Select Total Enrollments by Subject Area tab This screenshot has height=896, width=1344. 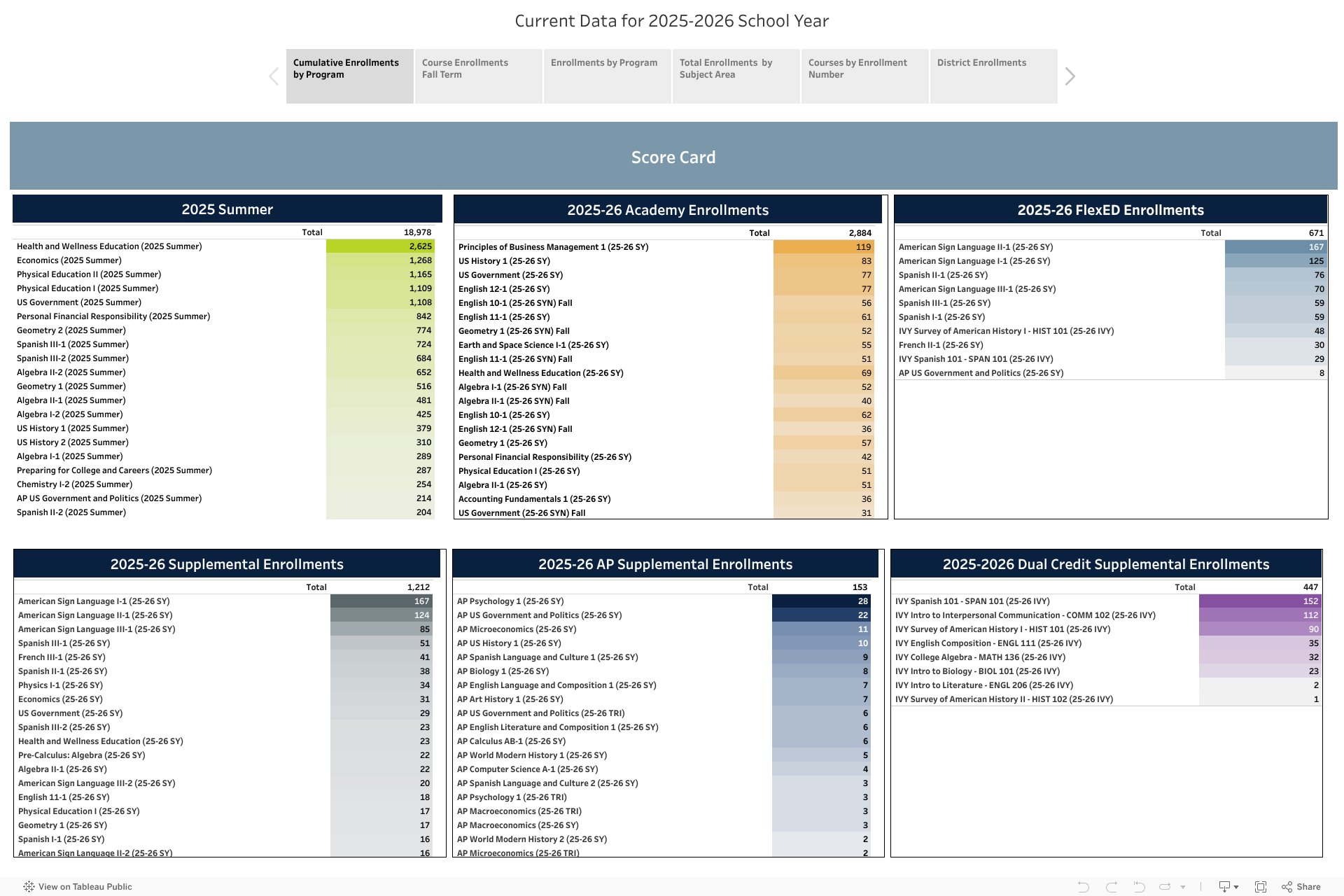pyautogui.click(x=736, y=76)
